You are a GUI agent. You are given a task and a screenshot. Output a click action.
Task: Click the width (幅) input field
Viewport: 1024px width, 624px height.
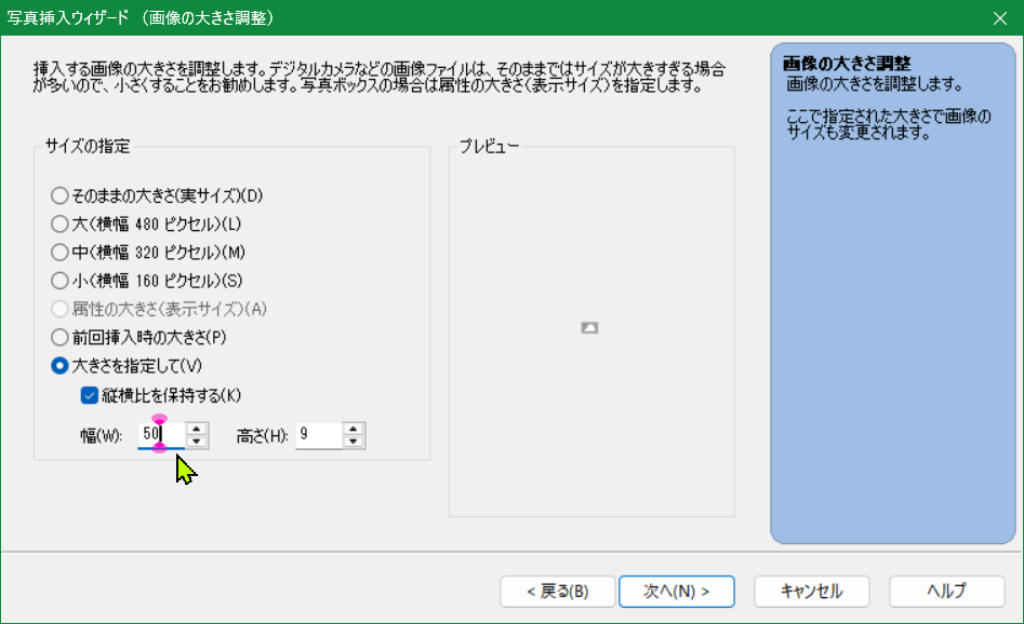(161, 435)
